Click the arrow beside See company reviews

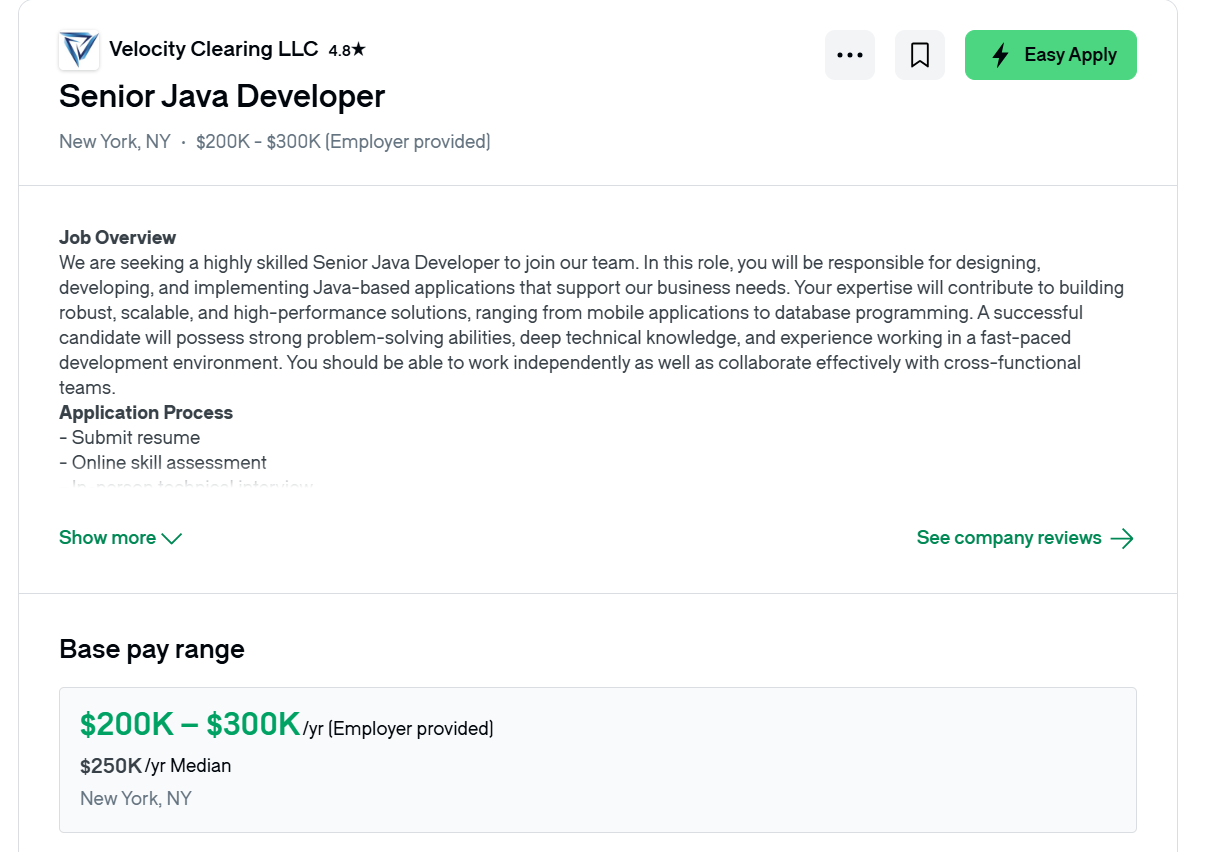pyautogui.click(x=1122, y=539)
